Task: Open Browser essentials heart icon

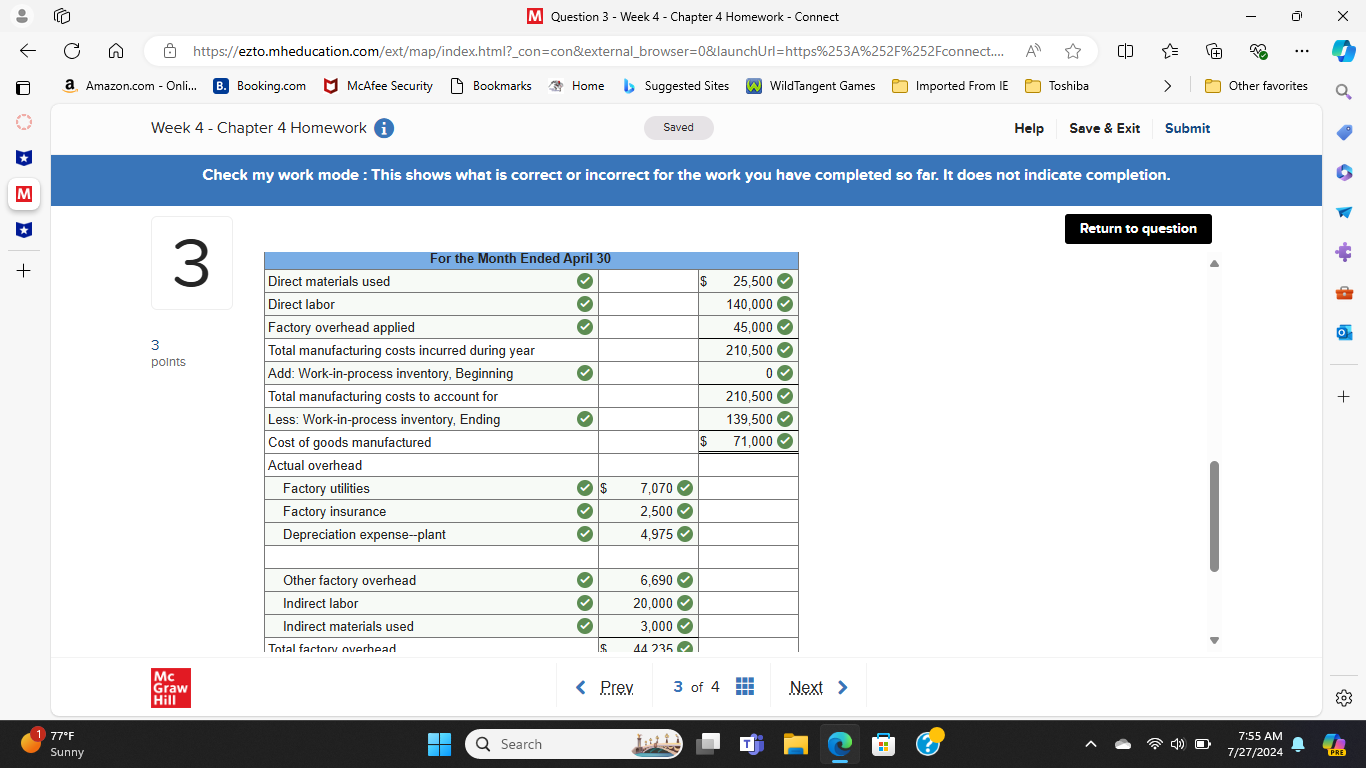Action: 1258,51
